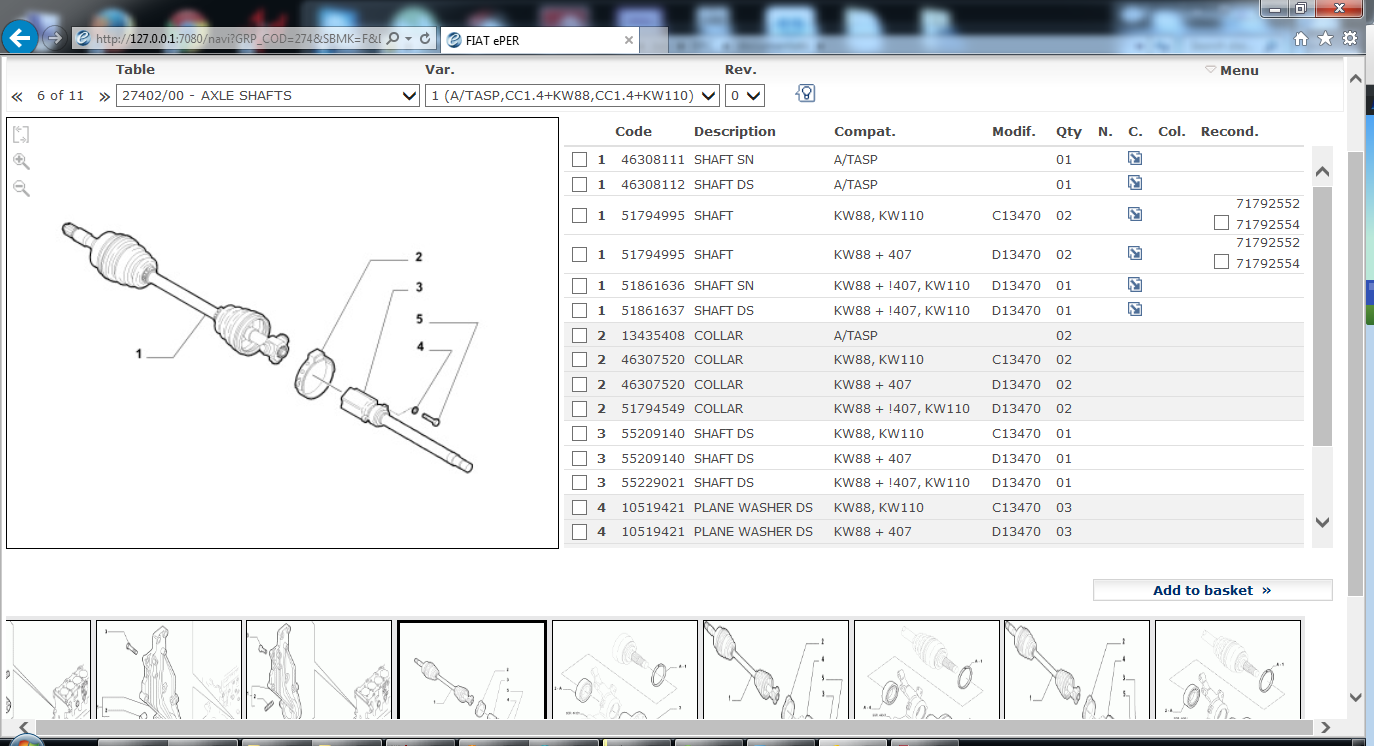Open the Rev. revision dropdown
The image size is (1374, 746).
coord(745,96)
